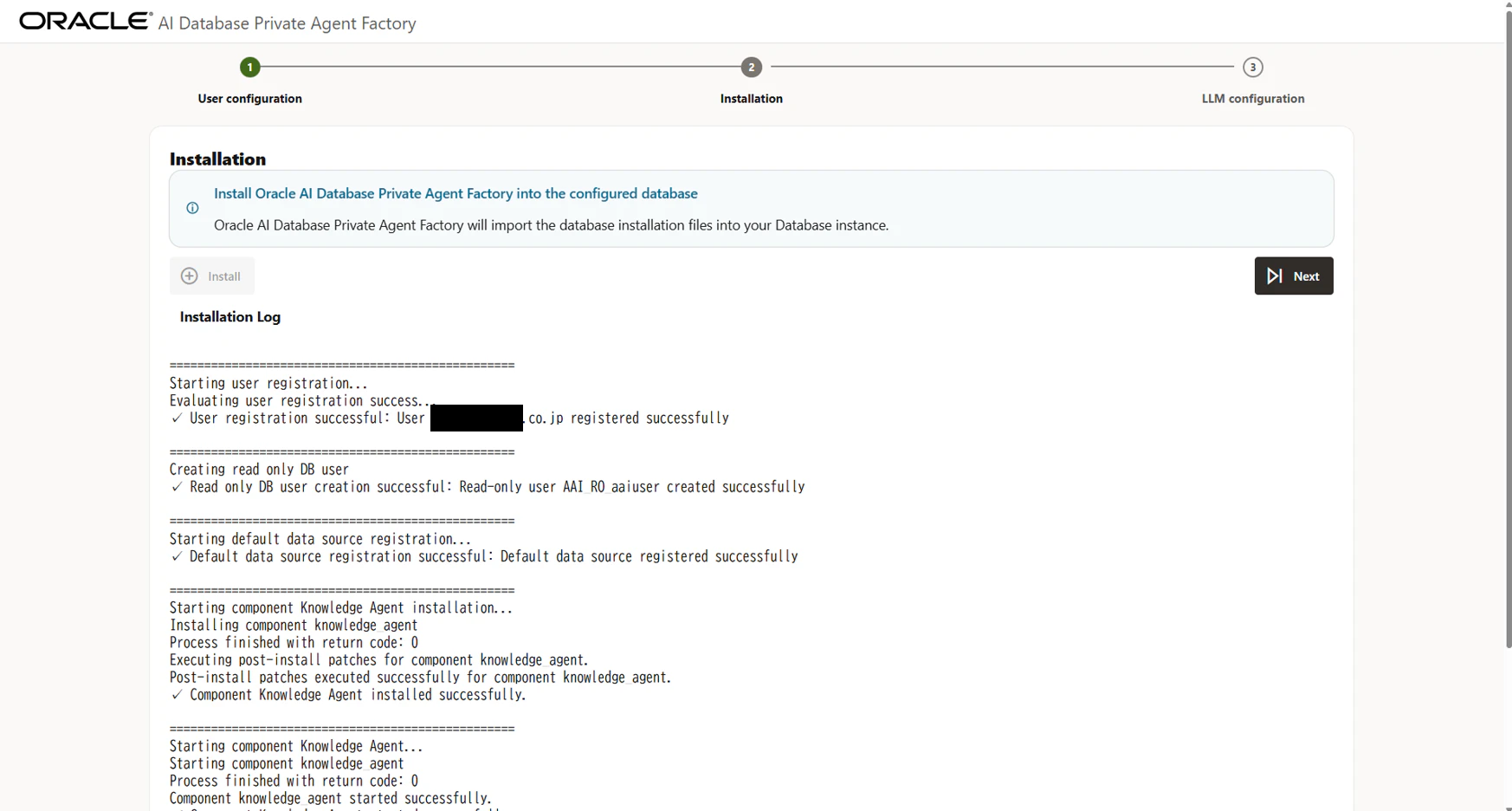Select the step 3 circle in the stepper
The width and height of the screenshot is (1512, 811).
[1253, 67]
